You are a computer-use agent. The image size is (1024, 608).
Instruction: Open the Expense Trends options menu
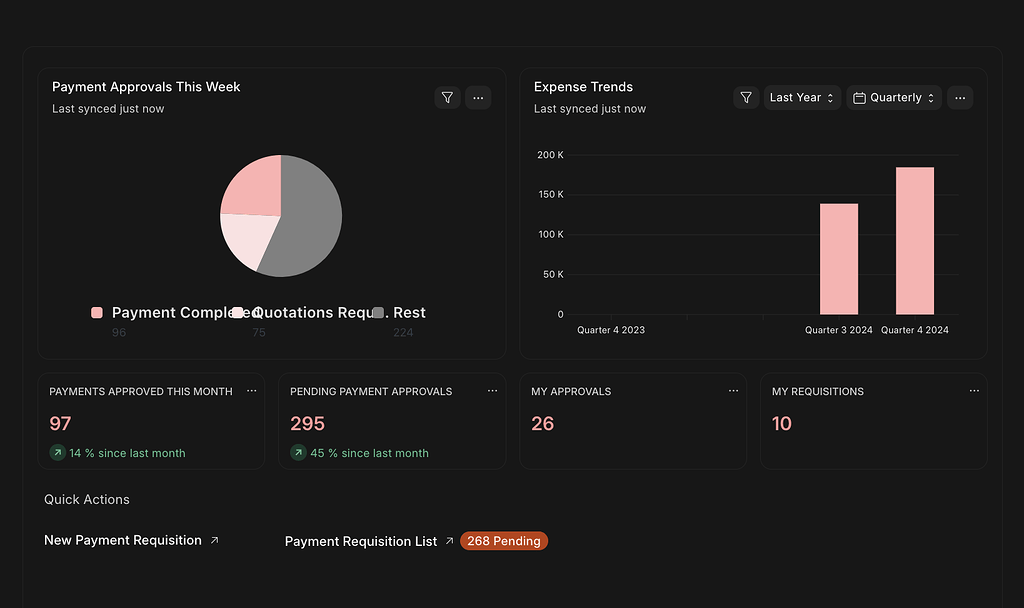[x=959, y=97]
